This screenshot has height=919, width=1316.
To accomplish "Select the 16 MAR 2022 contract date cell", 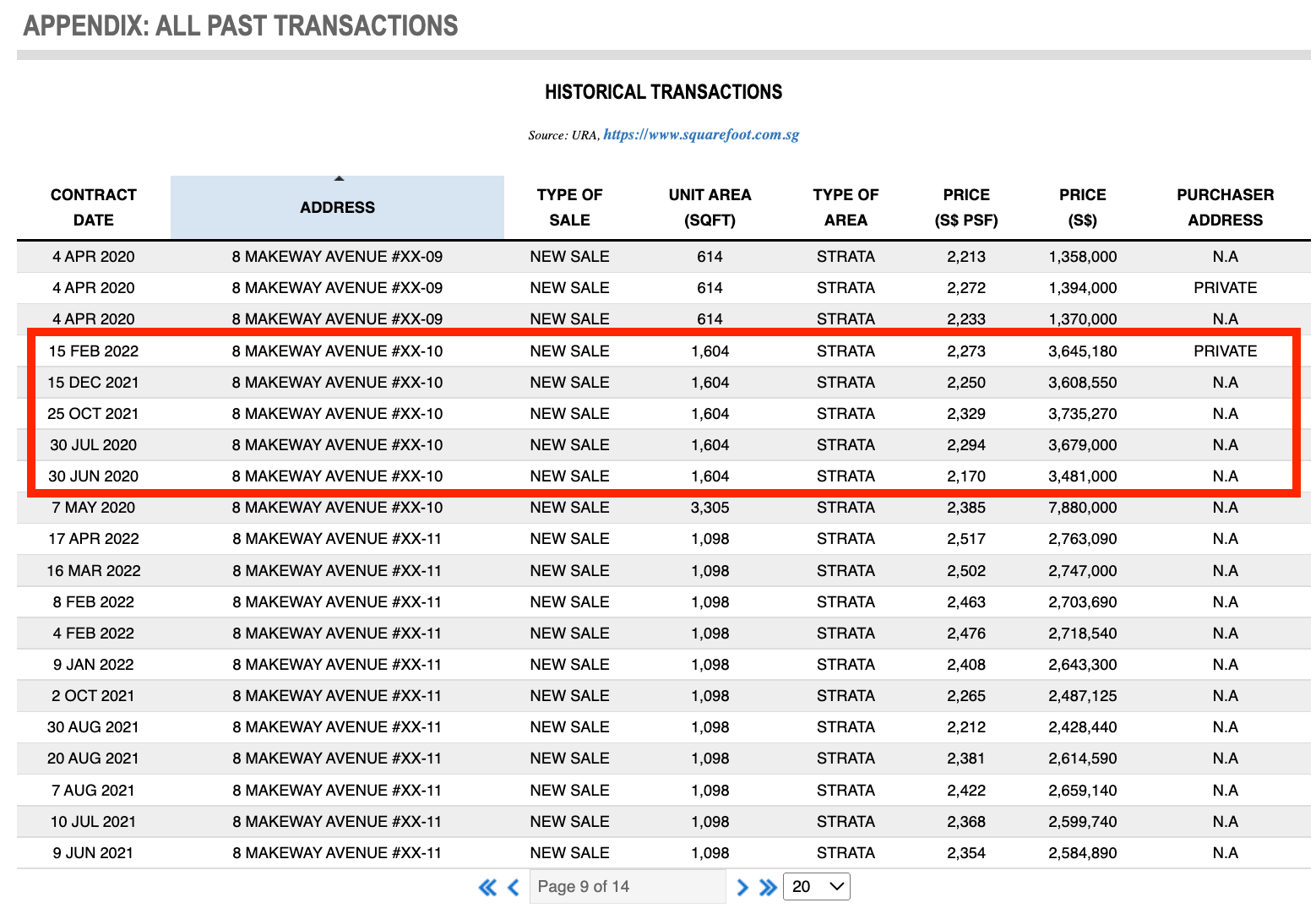I will coord(94,571).
